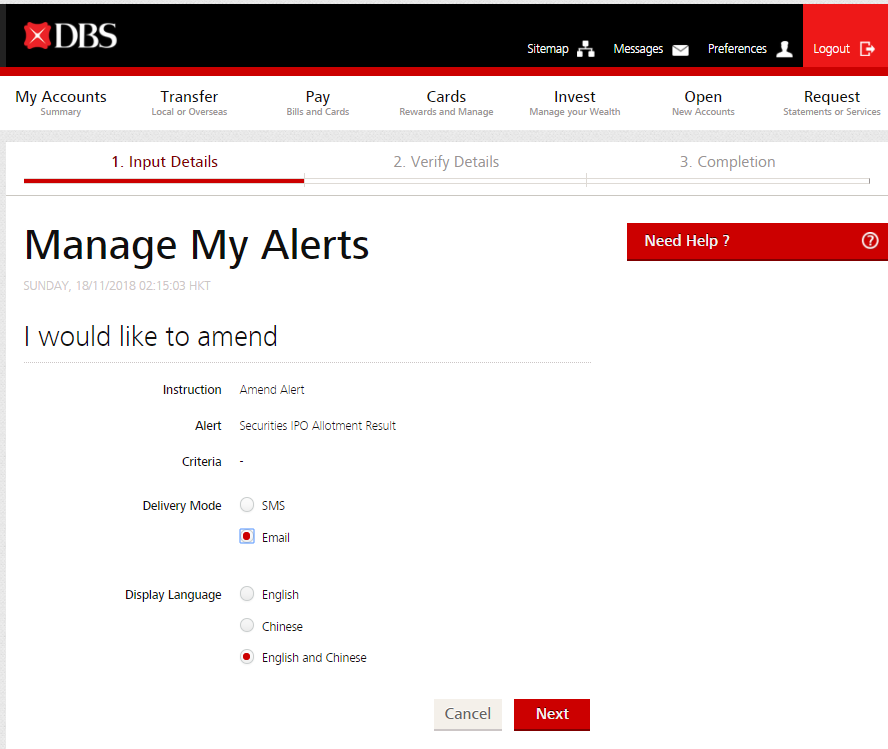This screenshot has width=888, height=749.
Task: Choose English display language
Action: coord(247,594)
